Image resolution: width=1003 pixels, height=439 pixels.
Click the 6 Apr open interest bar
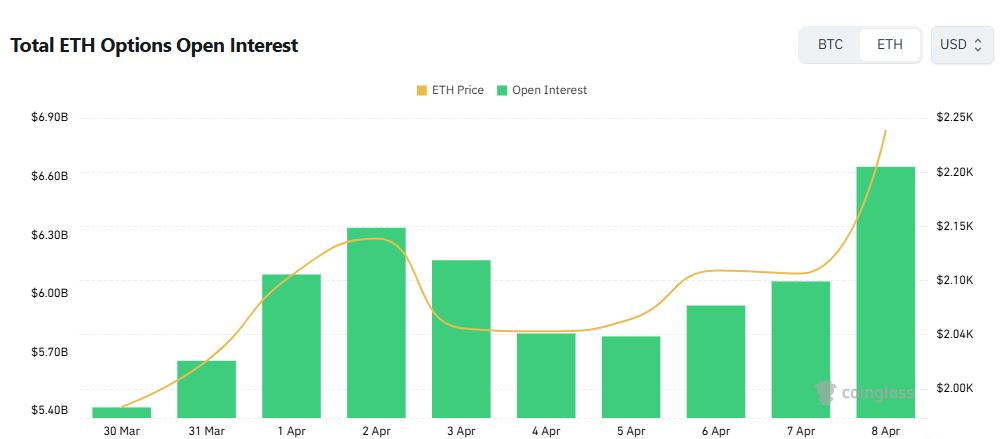pos(716,361)
